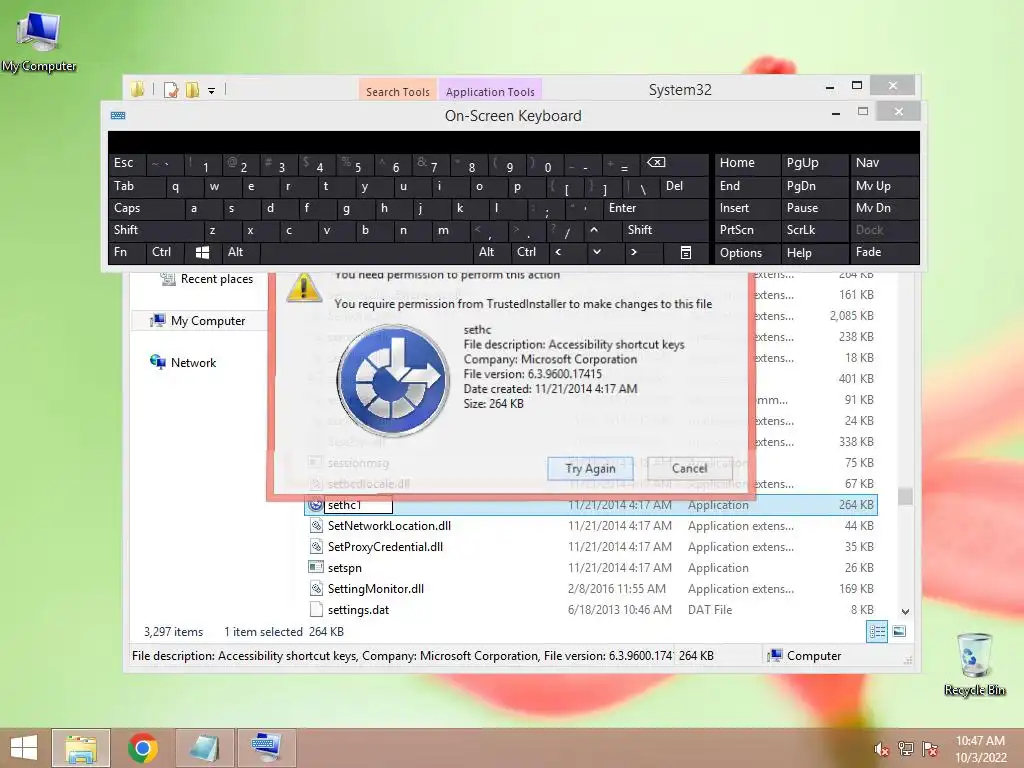Click the file list scrollbar down arrow
This screenshot has height=768, width=1024.
click(x=905, y=612)
